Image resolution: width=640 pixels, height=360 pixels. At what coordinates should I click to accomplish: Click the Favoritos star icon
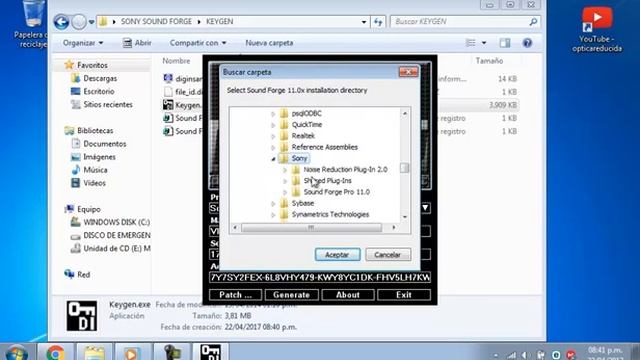click(69, 65)
